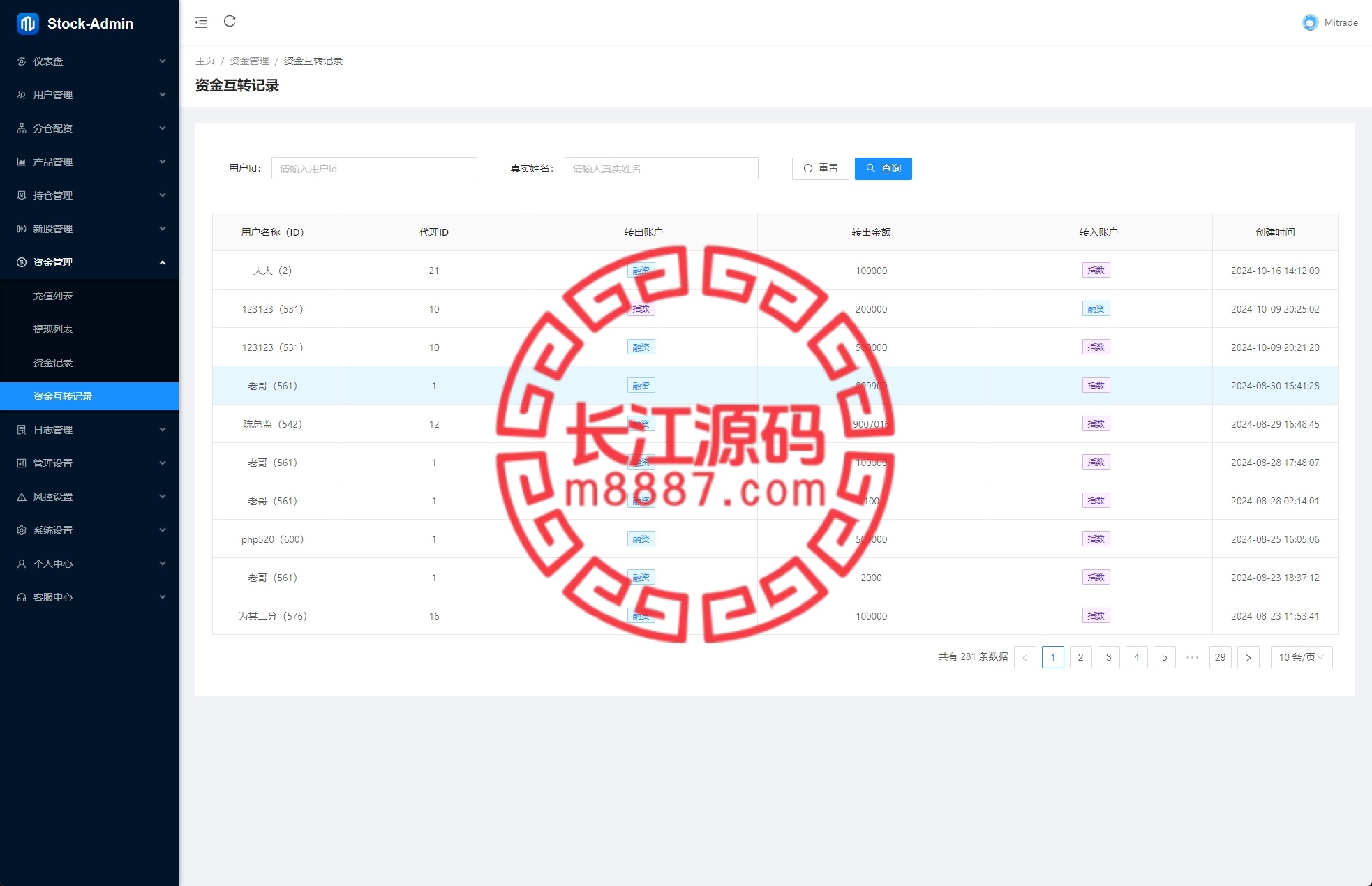
Task: Click the 用户管理 user icon
Action: pyautogui.click(x=22, y=95)
